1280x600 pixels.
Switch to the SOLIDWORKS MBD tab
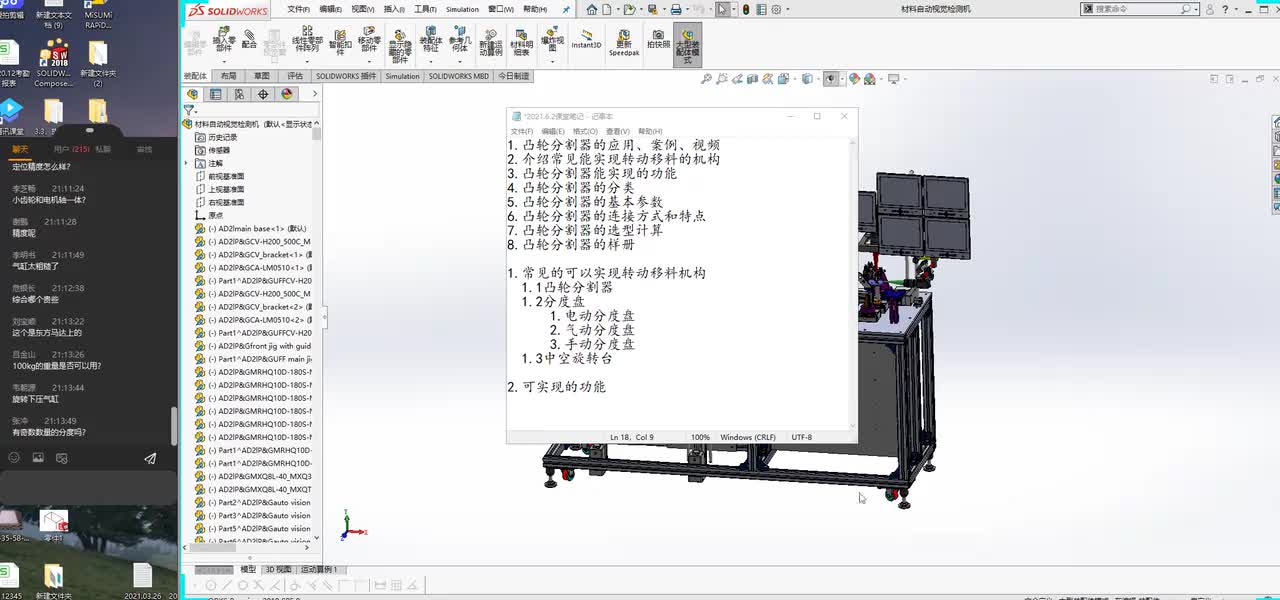(x=459, y=76)
